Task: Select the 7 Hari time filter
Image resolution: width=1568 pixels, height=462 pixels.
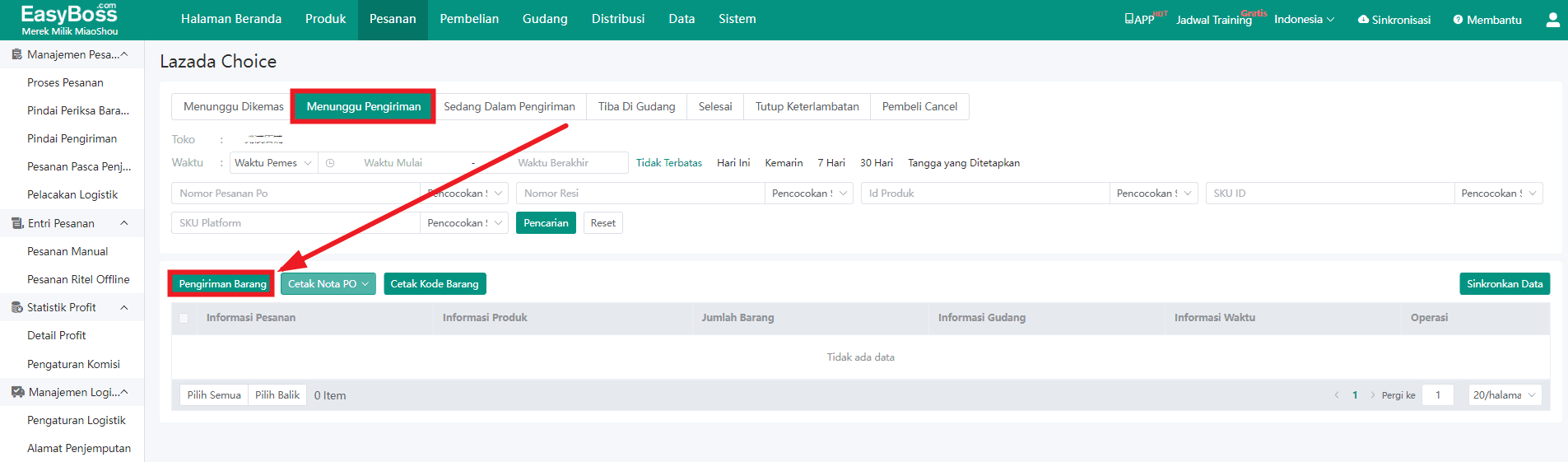Action: [x=831, y=163]
